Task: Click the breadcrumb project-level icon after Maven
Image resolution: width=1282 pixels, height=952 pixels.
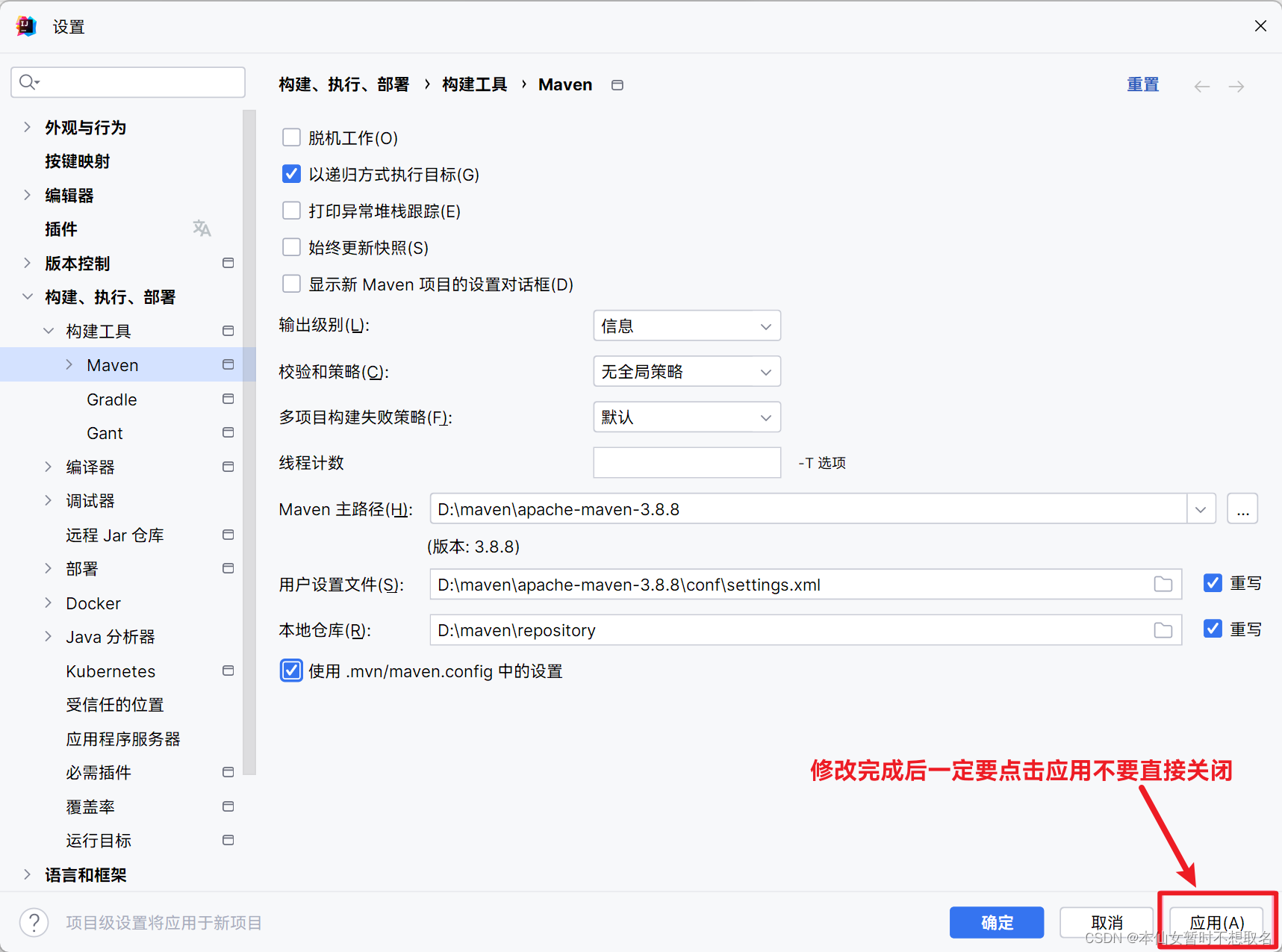Action: (x=617, y=85)
